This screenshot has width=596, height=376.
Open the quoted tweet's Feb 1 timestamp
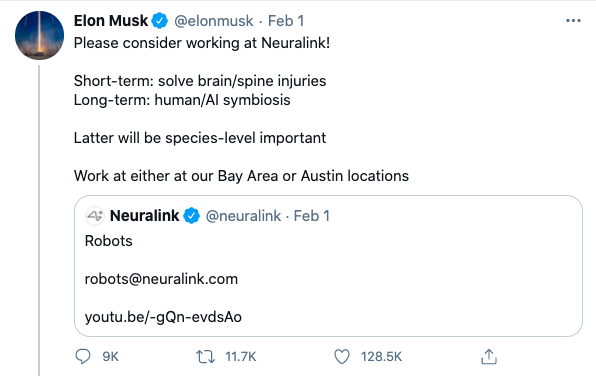click(312, 216)
